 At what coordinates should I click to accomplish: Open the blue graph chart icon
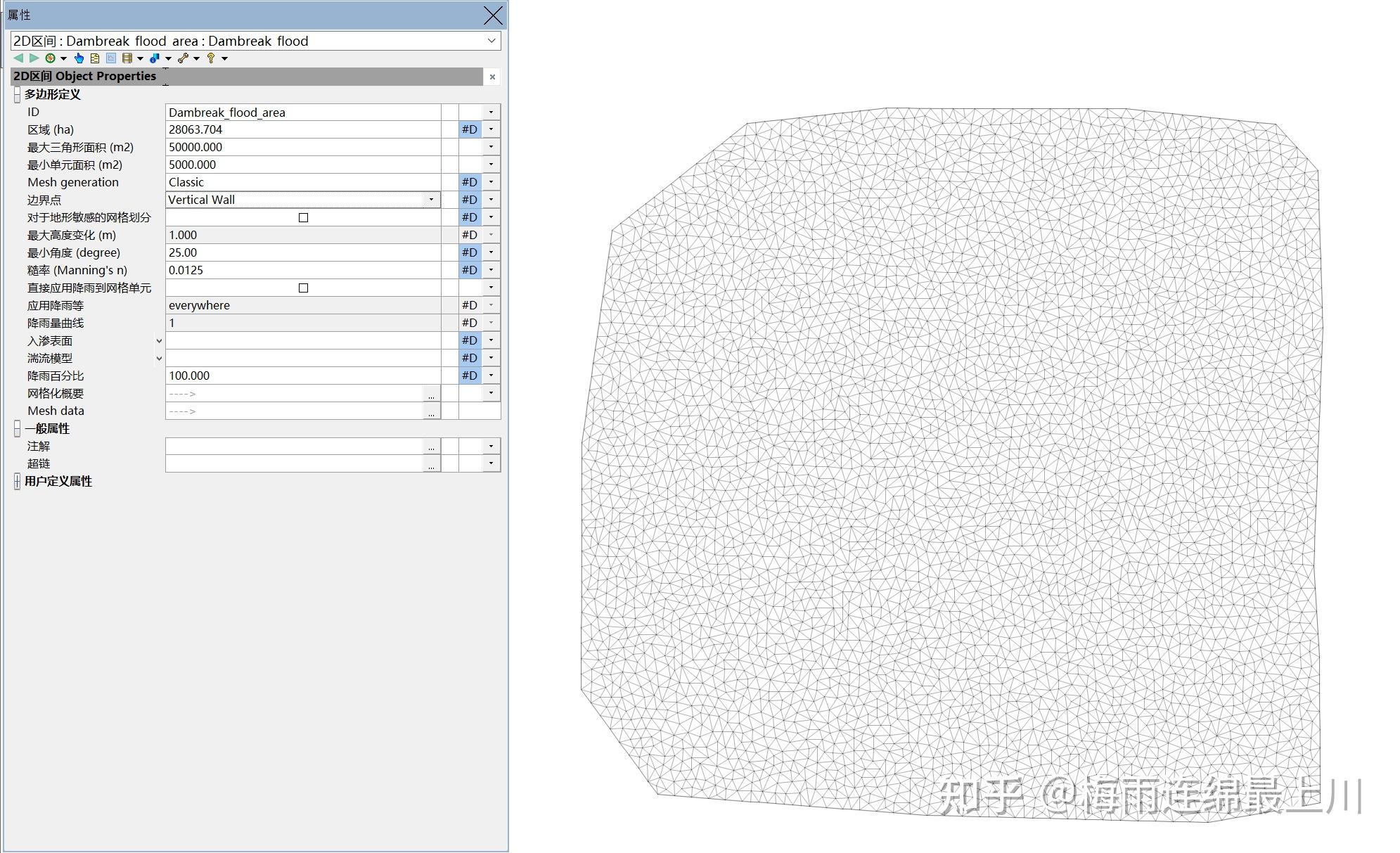click(111, 58)
